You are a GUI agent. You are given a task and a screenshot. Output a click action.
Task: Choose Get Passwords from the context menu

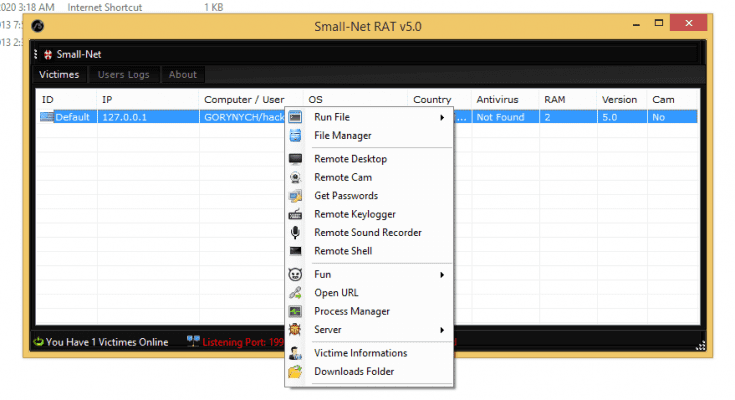(x=345, y=196)
